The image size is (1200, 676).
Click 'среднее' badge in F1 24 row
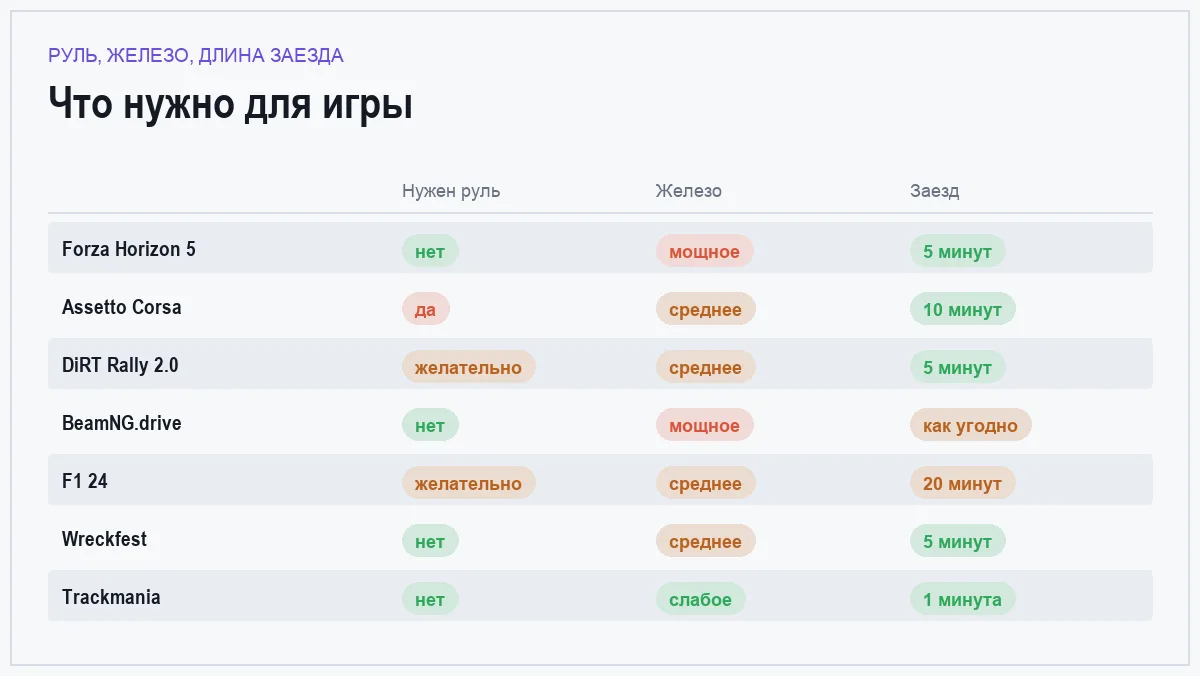coord(706,483)
